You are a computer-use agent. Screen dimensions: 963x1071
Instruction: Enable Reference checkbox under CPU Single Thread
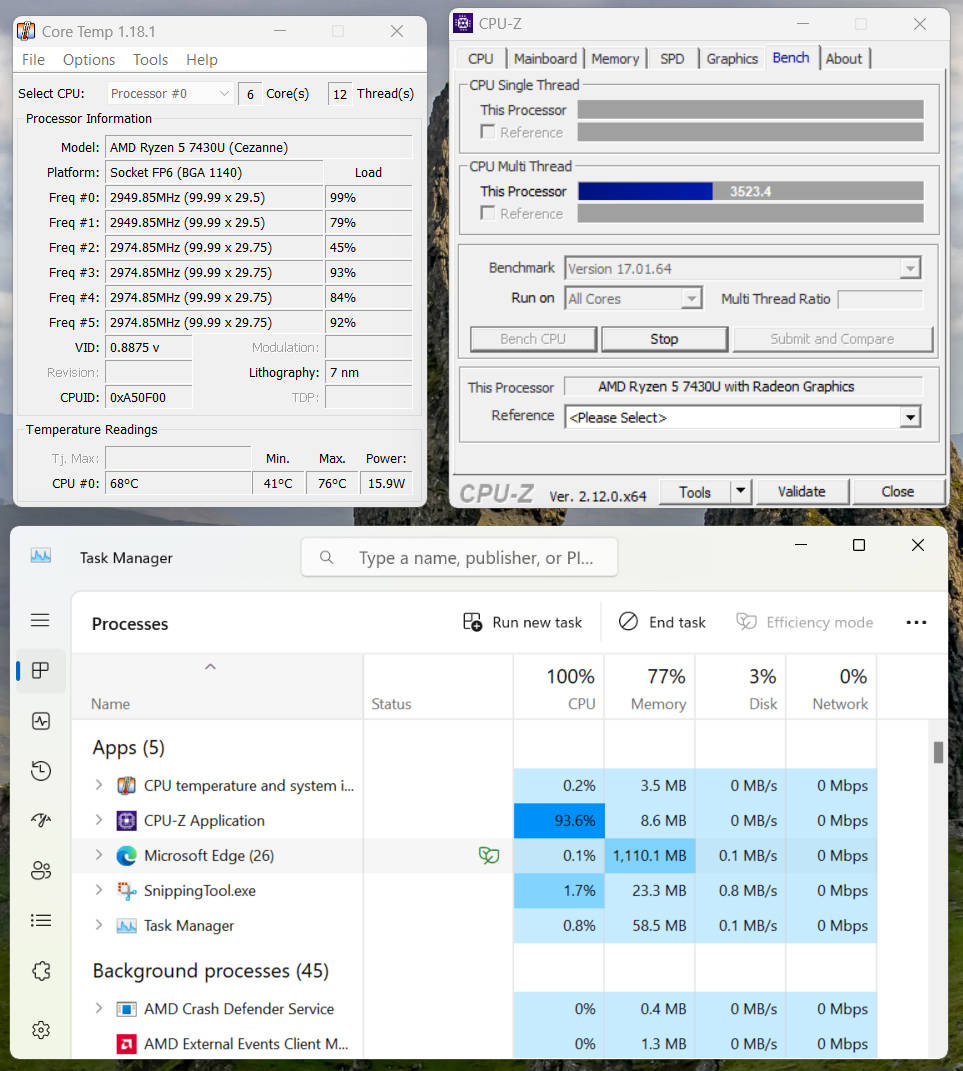coord(488,131)
